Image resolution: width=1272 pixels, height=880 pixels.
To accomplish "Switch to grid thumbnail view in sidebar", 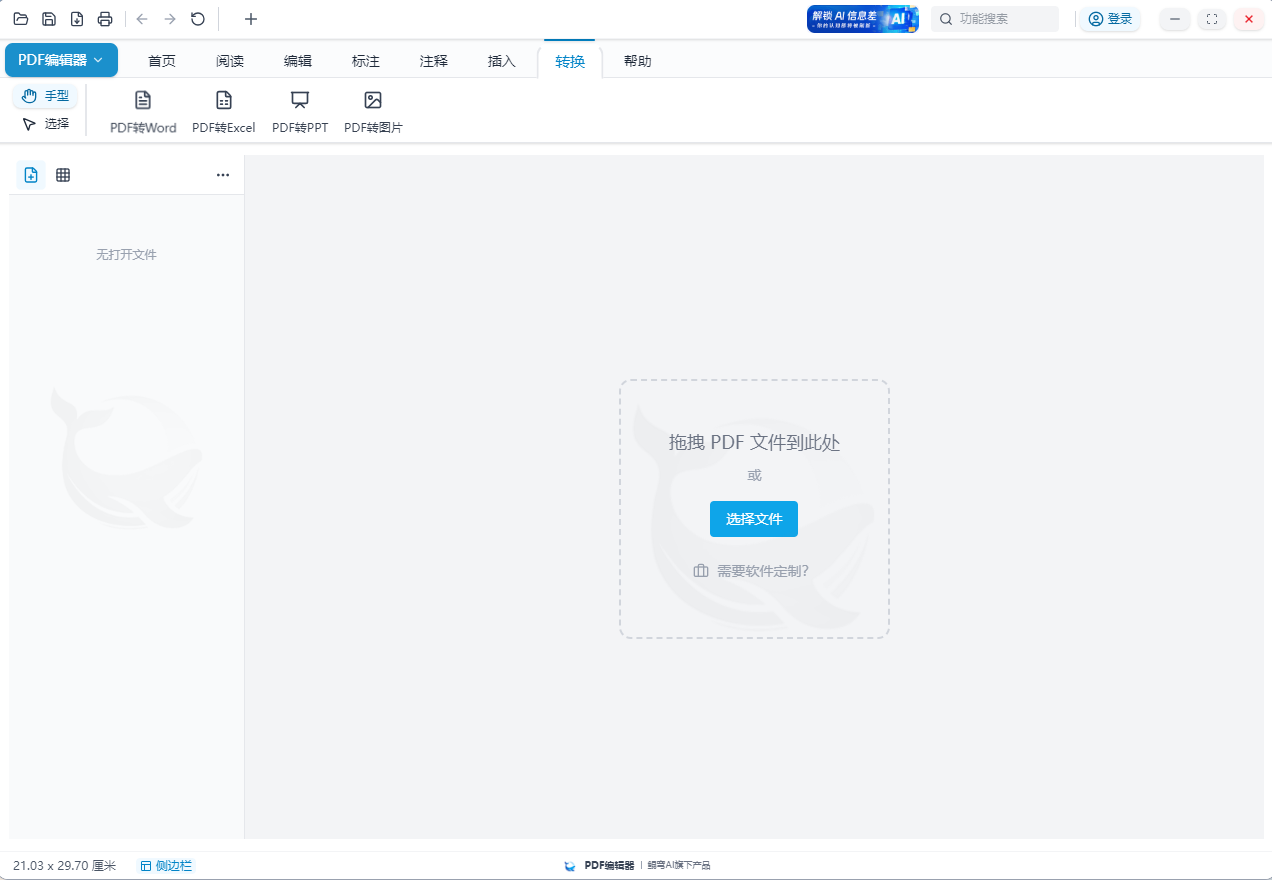I will 63,175.
